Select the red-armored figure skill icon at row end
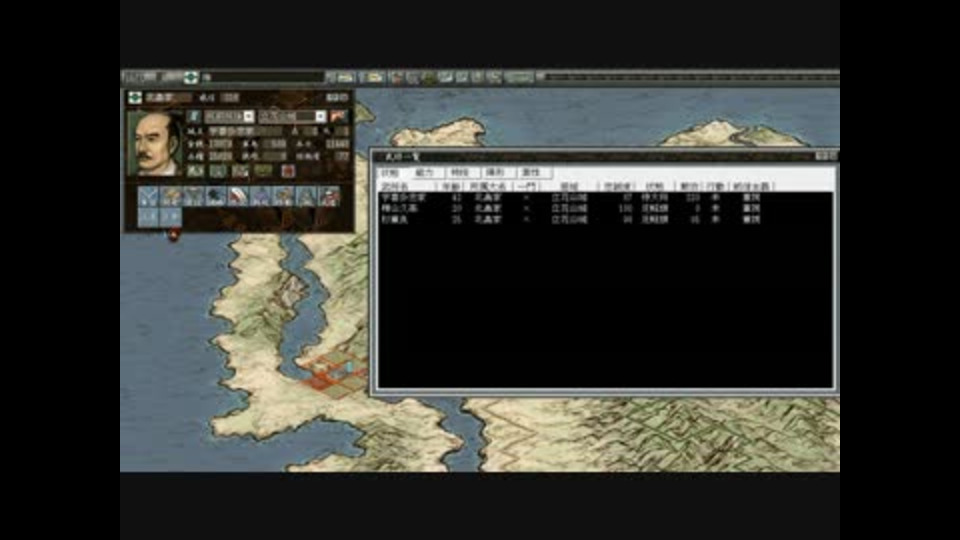Screen dimensions: 960x540 tap(329, 196)
